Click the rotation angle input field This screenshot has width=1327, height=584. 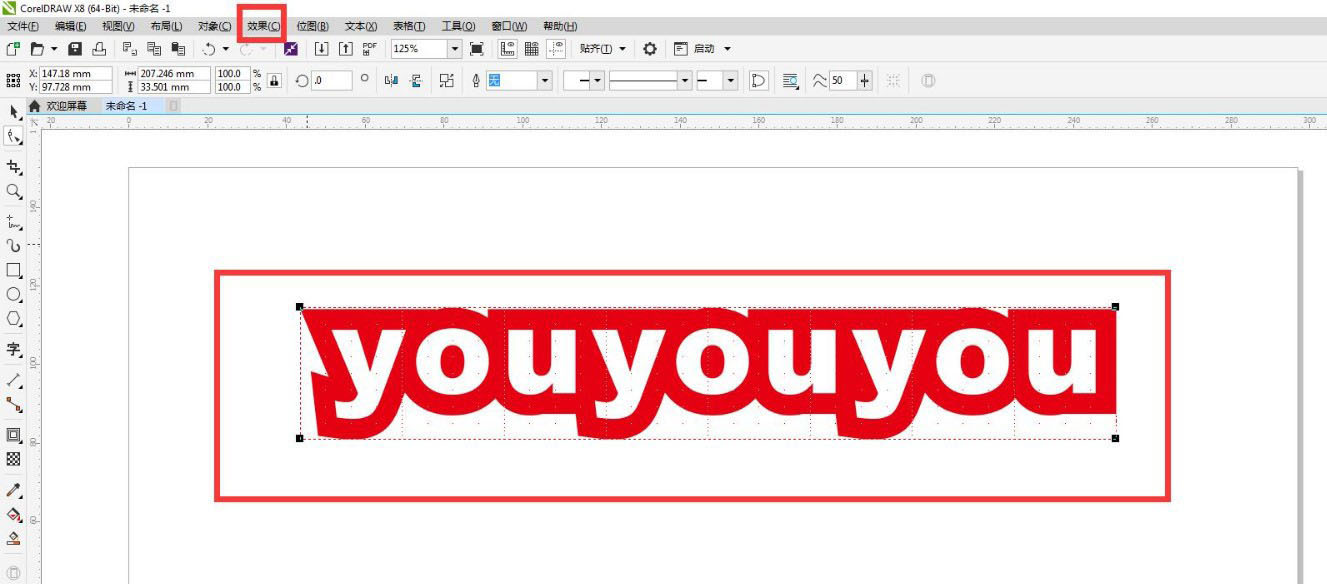(331, 81)
